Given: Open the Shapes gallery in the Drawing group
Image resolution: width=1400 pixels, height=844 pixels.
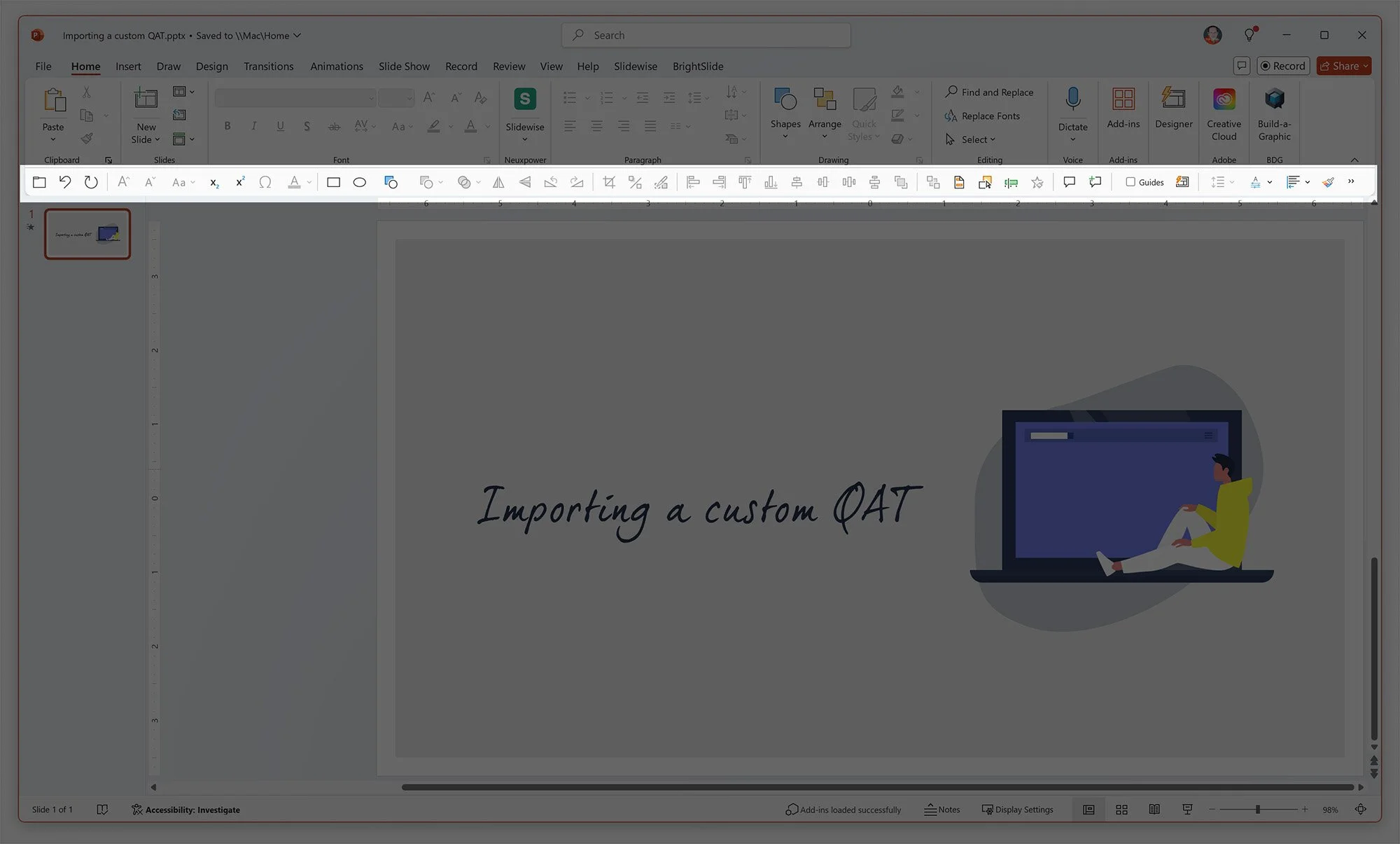Looking at the screenshot, I should tap(785, 112).
